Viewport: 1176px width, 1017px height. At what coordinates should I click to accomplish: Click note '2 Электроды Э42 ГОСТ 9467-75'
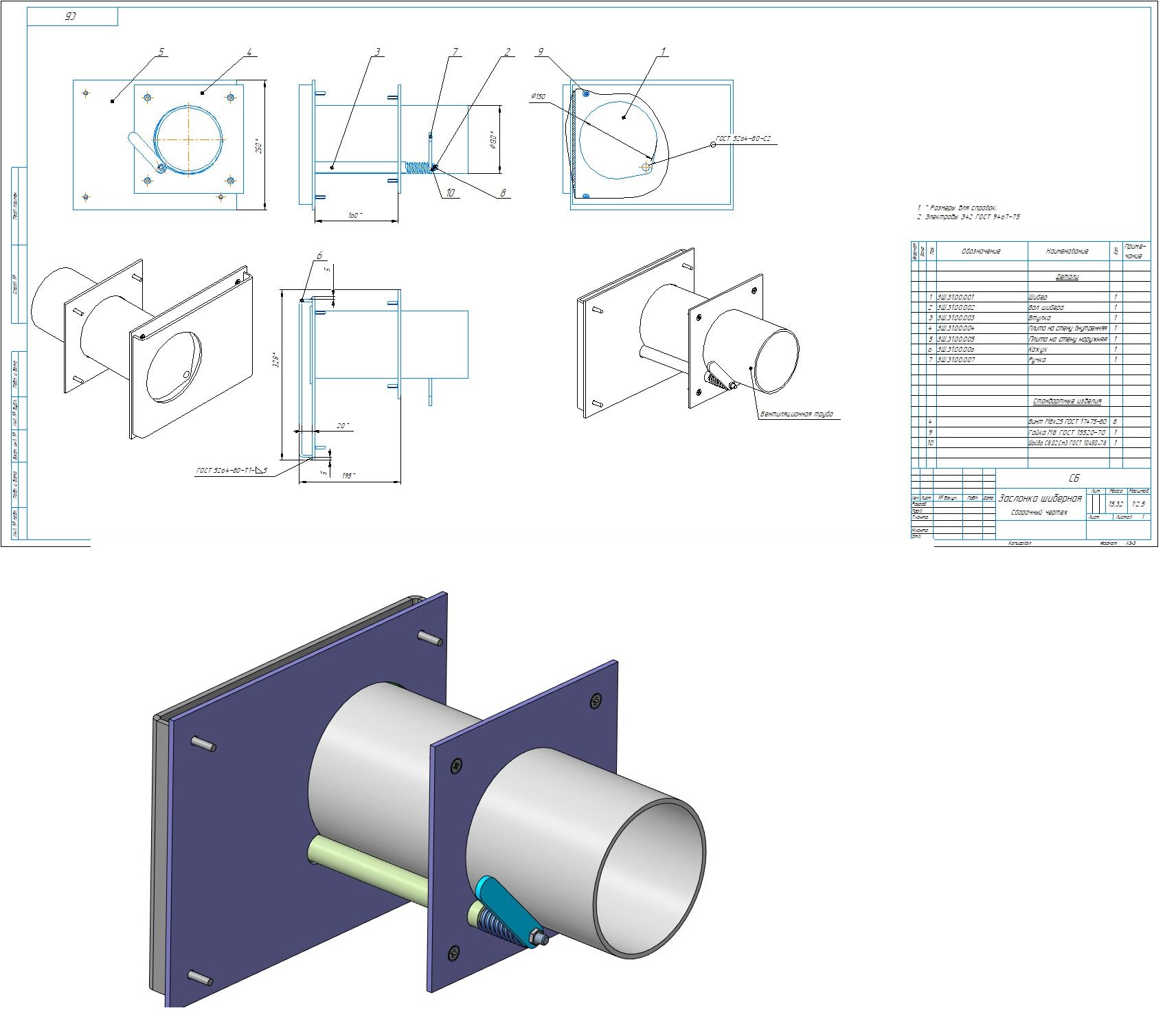click(x=968, y=217)
